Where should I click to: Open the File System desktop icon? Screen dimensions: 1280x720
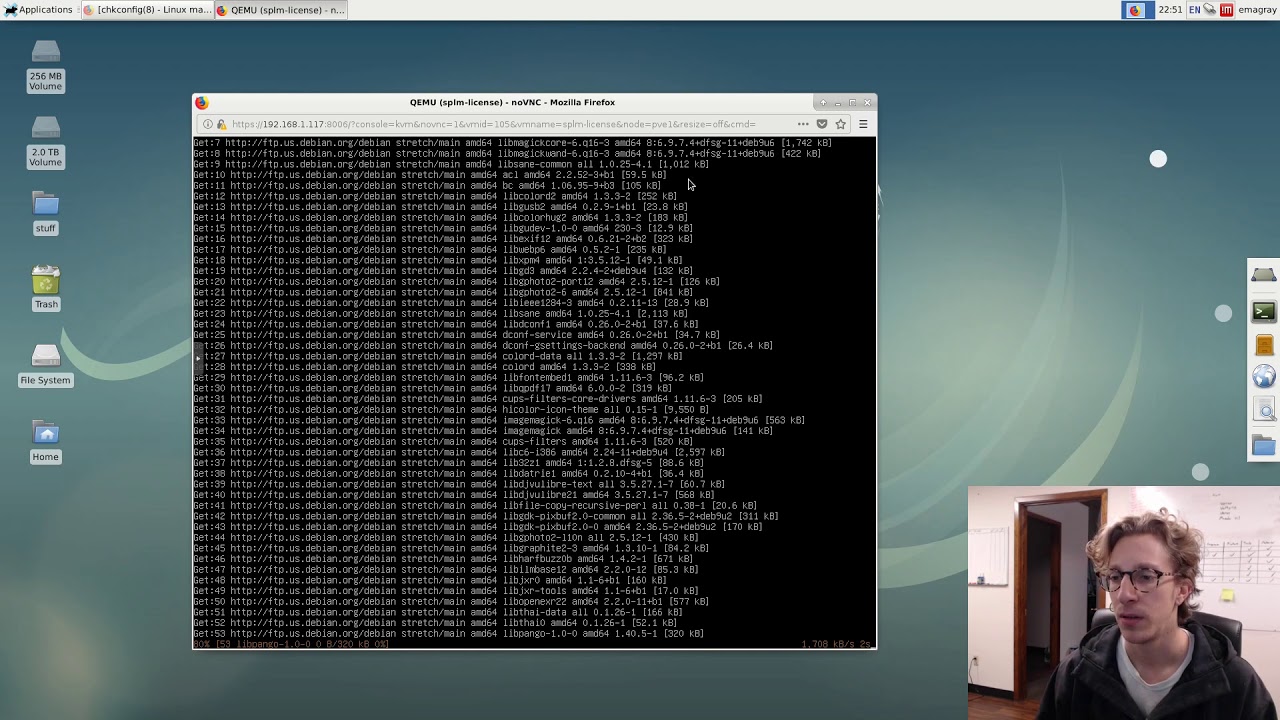click(45, 364)
